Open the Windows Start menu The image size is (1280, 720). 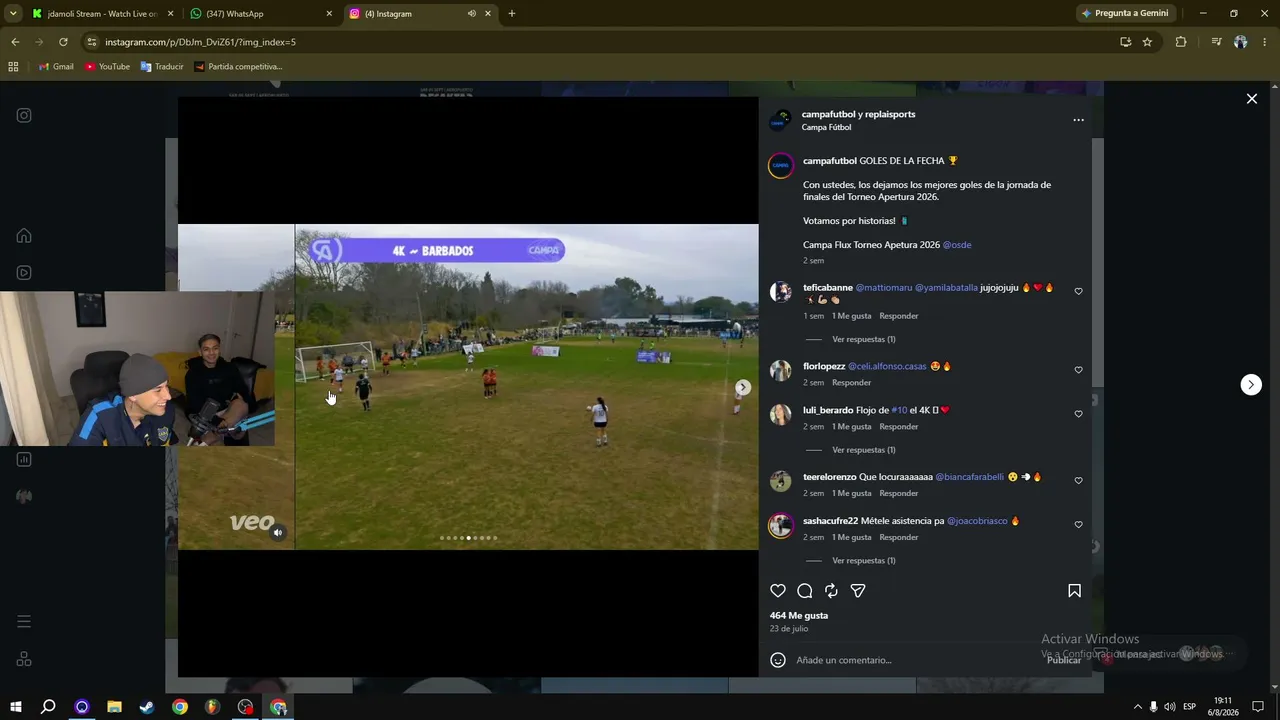16,707
